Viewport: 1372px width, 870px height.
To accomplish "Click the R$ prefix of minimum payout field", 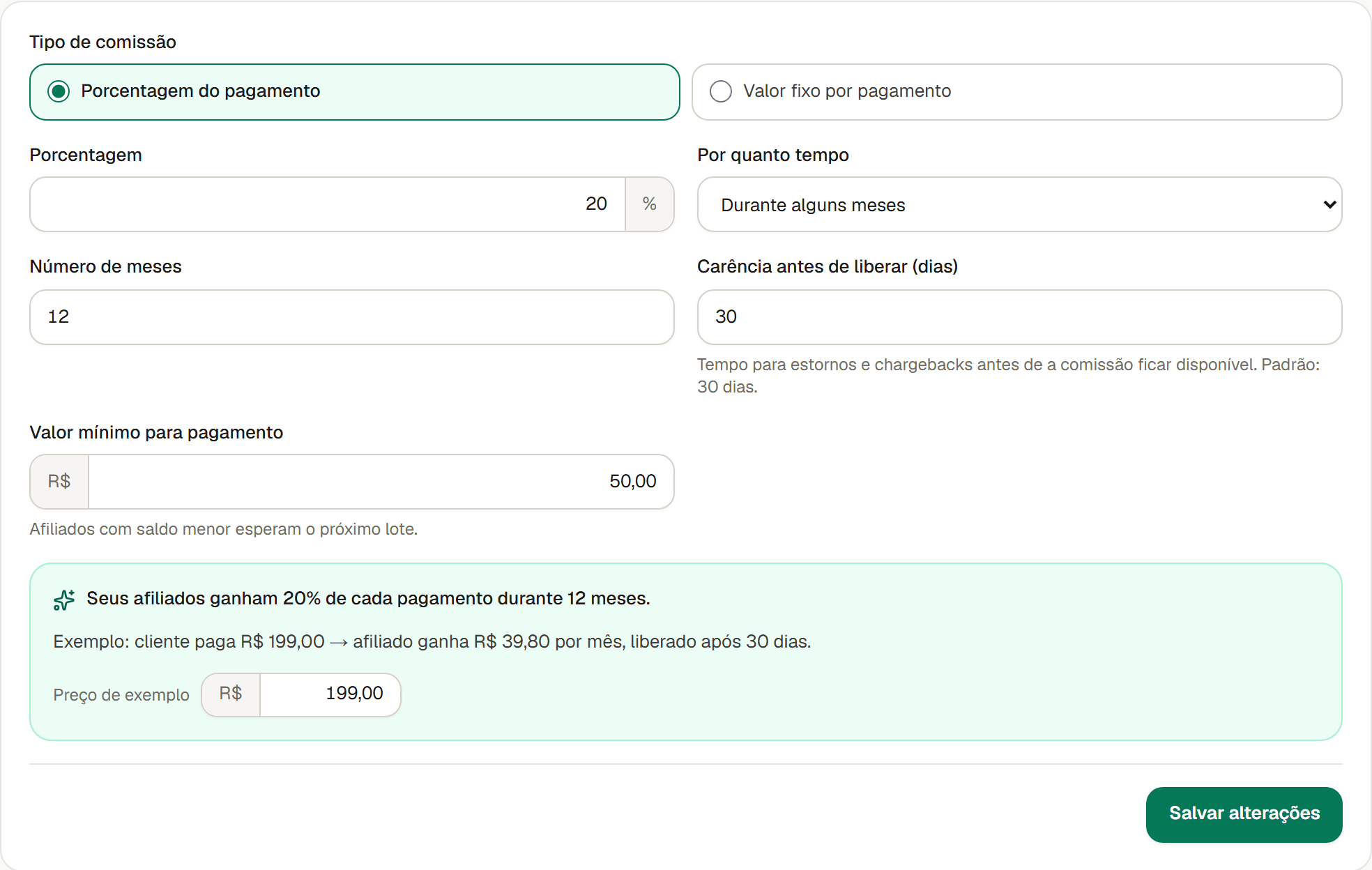I will pos(59,482).
